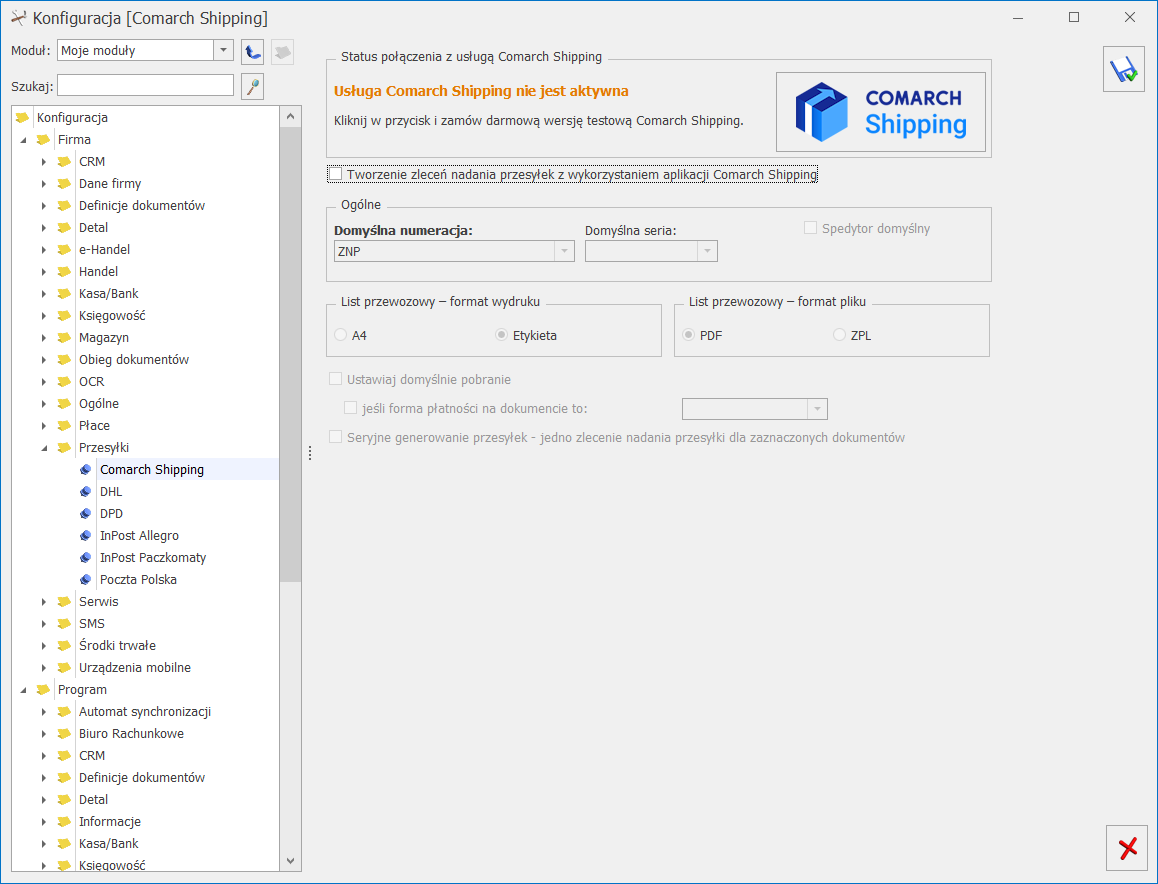Click the Przesyłki folder icon
This screenshot has height=884, width=1158.
64,448
